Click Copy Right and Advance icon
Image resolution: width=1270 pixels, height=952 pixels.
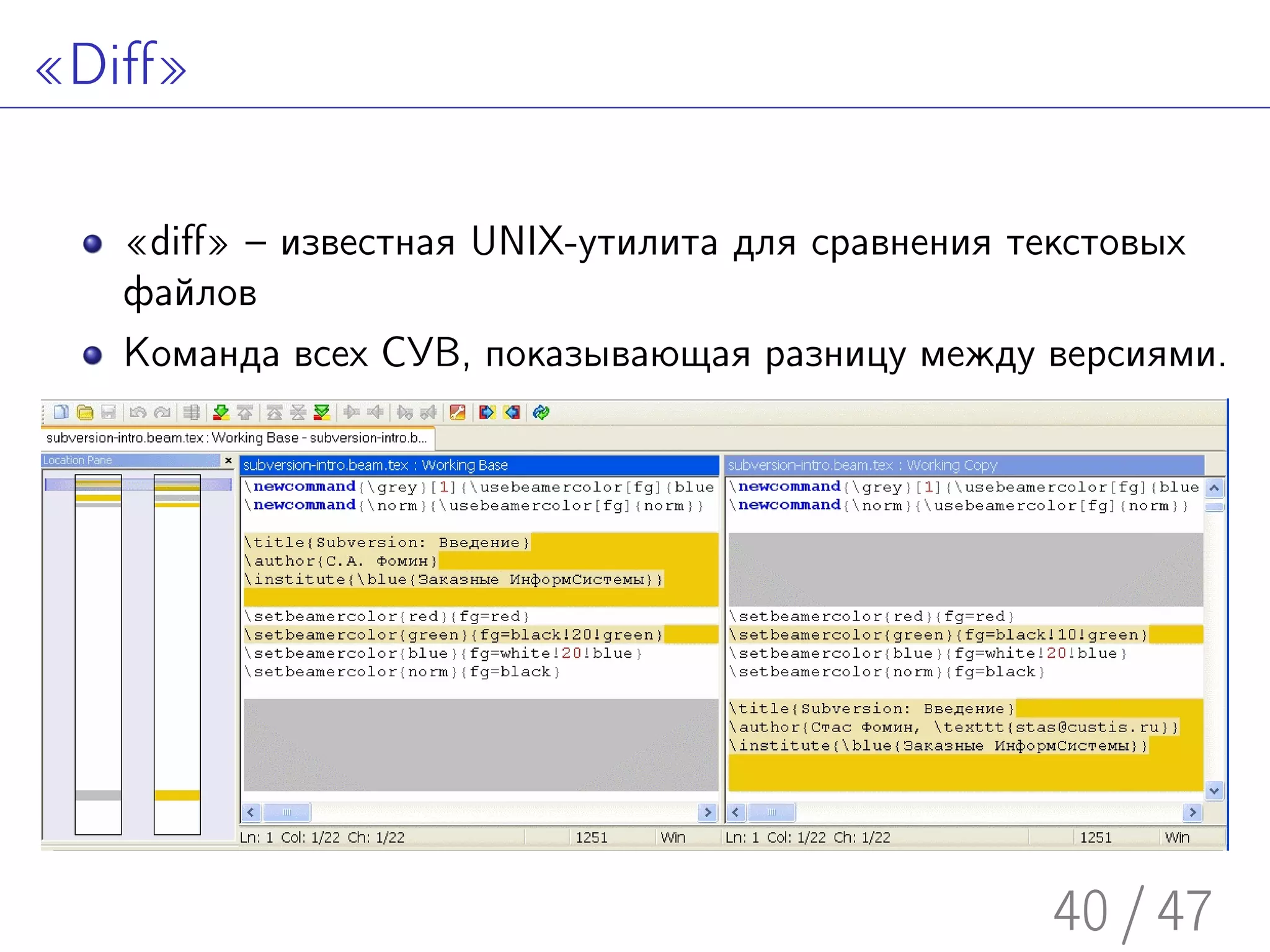point(405,412)
